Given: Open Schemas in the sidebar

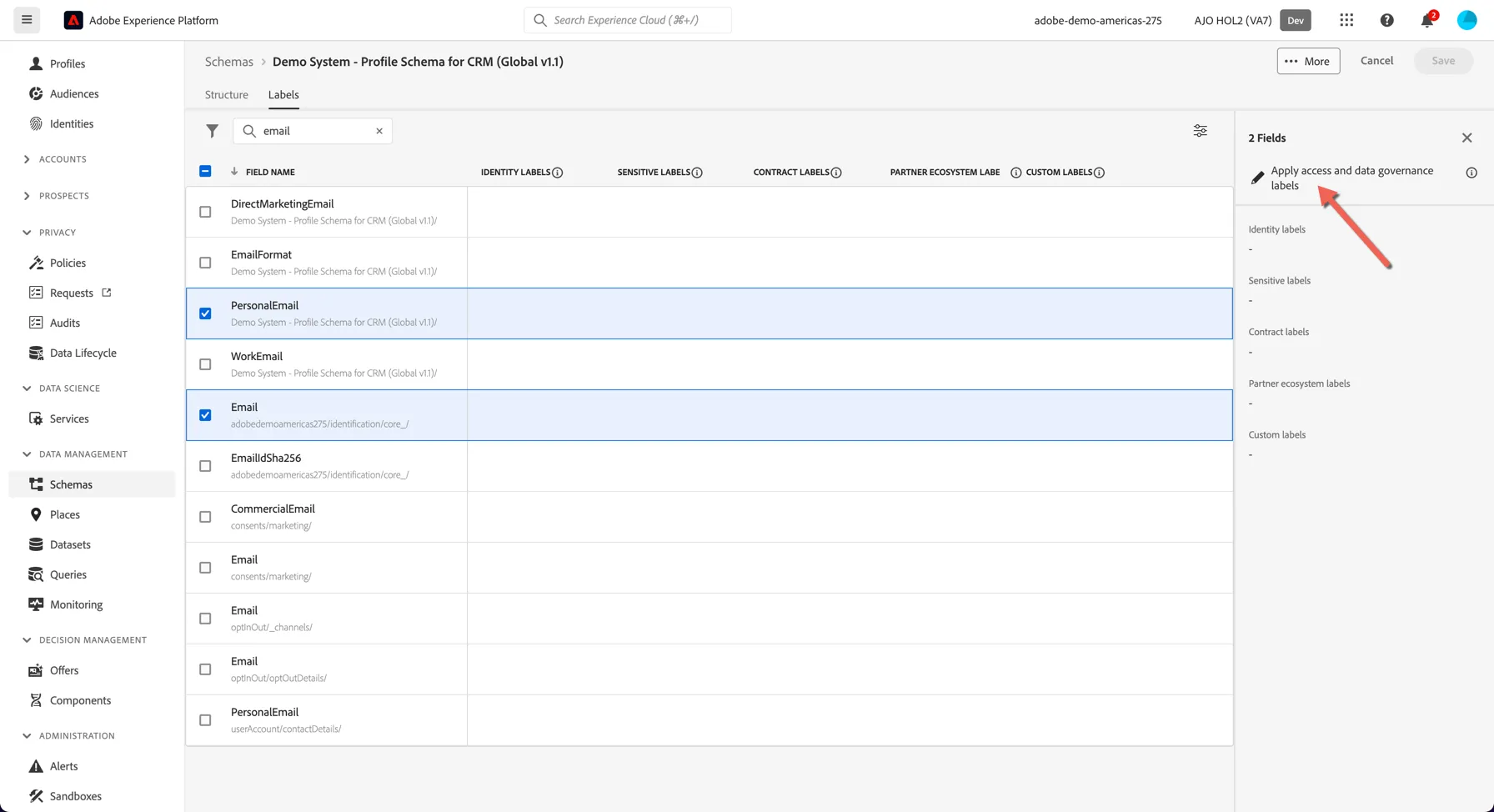Looking at the screenshot, I should (x=92, y=484).
